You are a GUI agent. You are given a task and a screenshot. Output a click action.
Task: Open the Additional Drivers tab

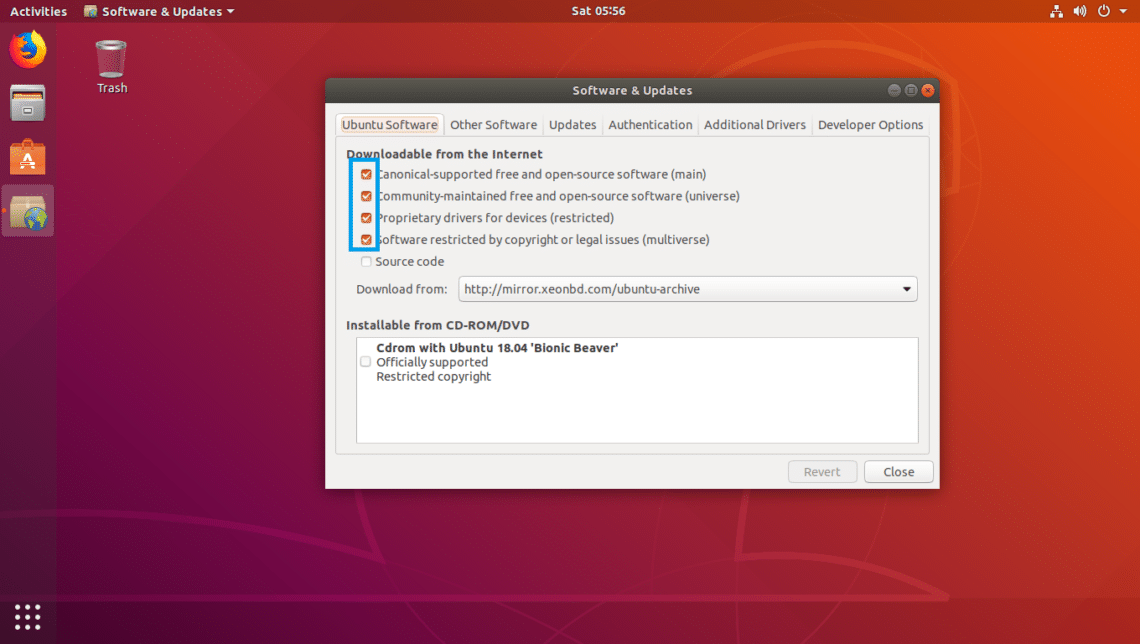point(755,125)
